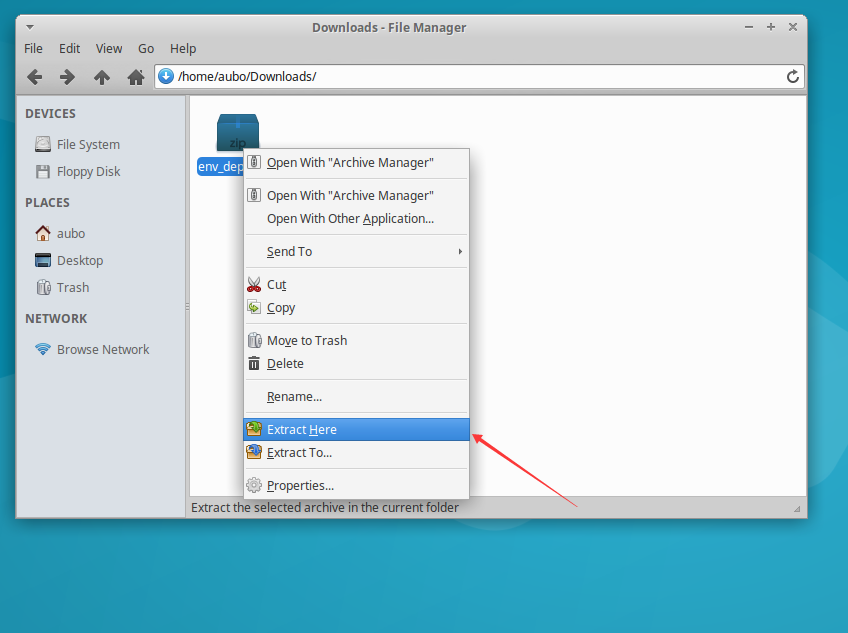The height and width of the screenshot is (633, 848).
Task: Select Floppy Disk in the sidebar
Action: [89, 172]
